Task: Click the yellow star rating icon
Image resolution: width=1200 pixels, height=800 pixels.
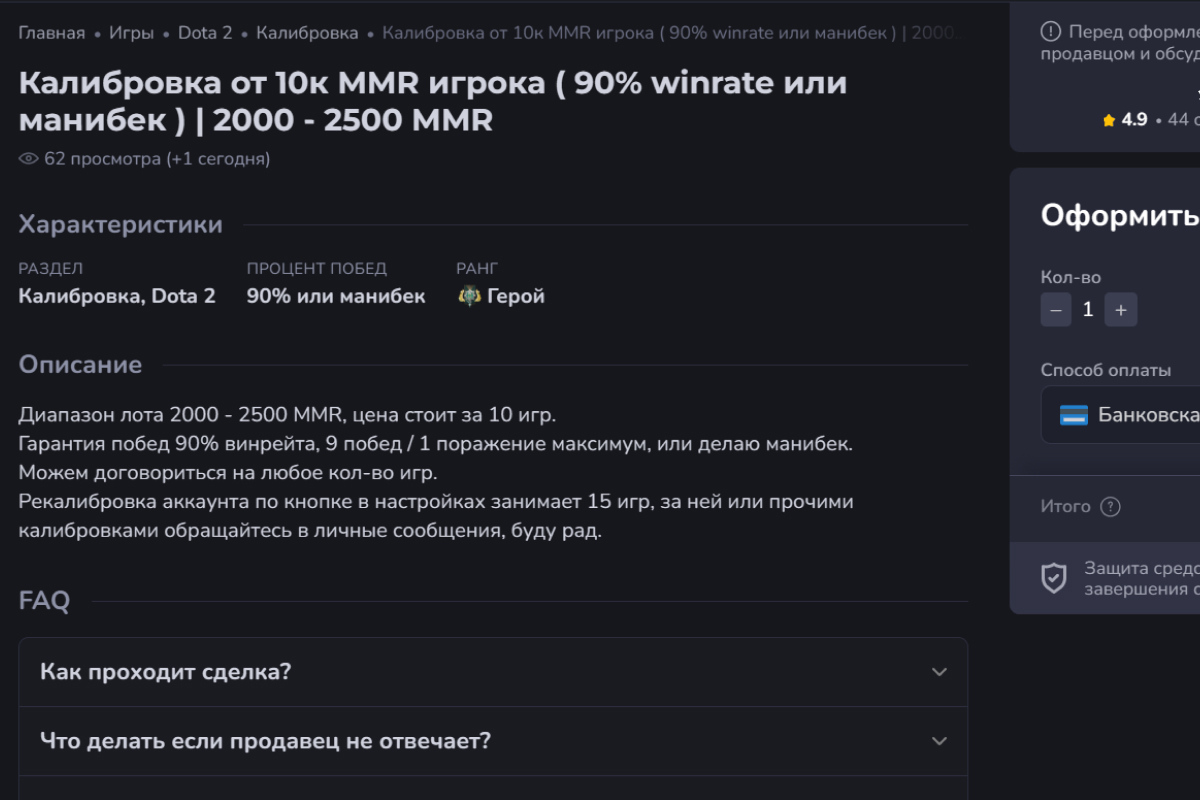Action: 1109,120
